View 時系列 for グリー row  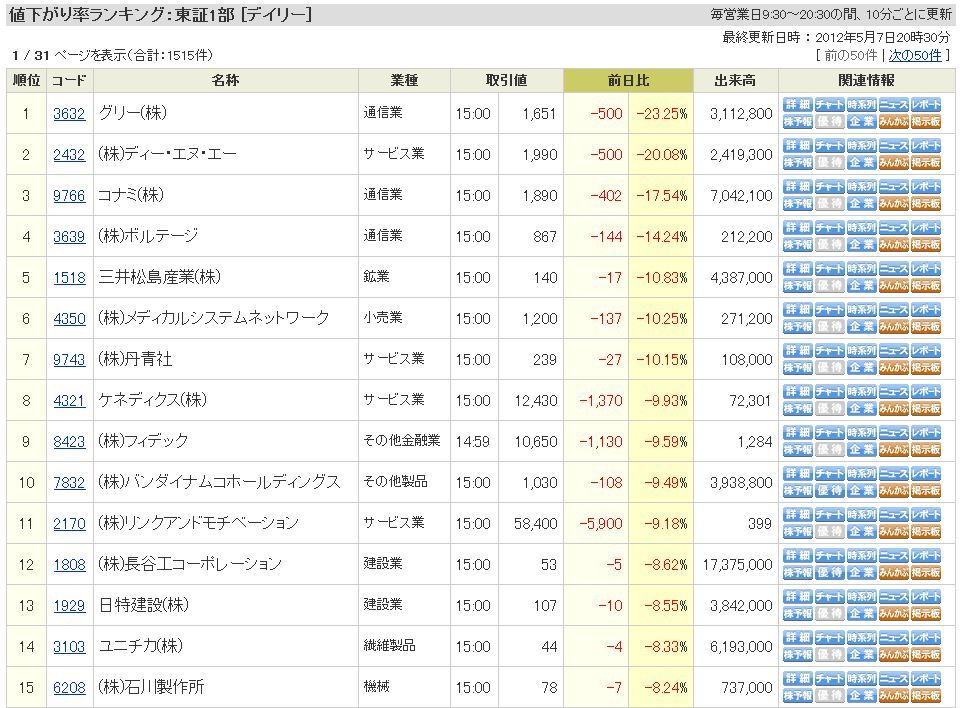862,104
